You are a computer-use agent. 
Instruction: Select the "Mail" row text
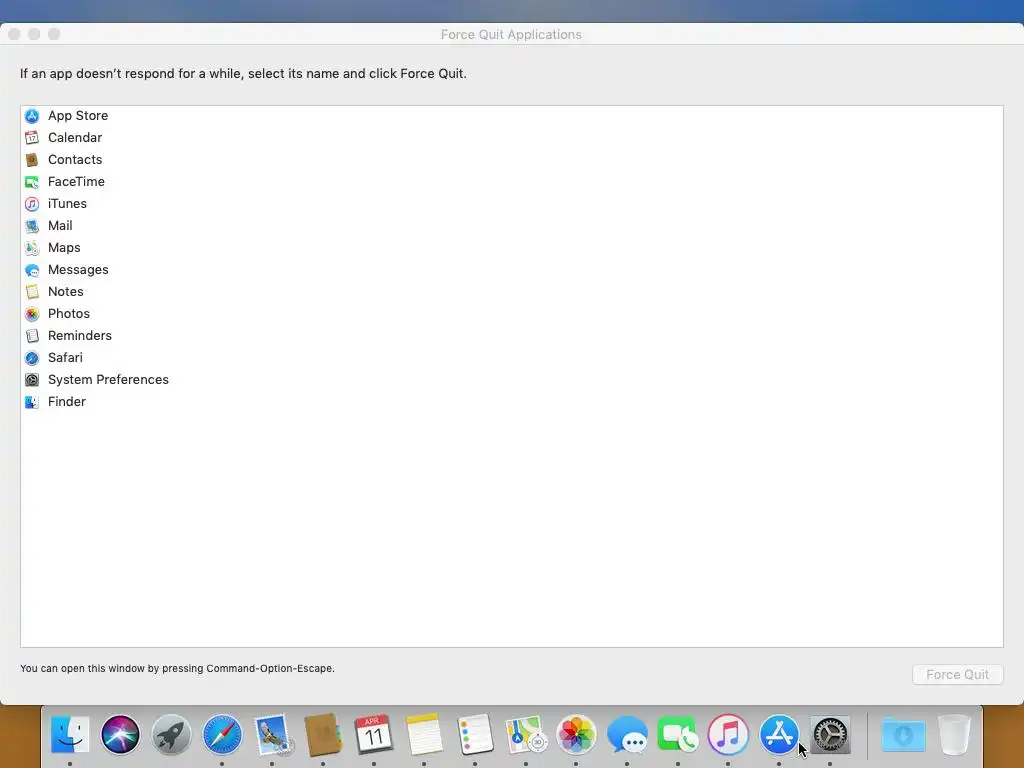point(60,226)
